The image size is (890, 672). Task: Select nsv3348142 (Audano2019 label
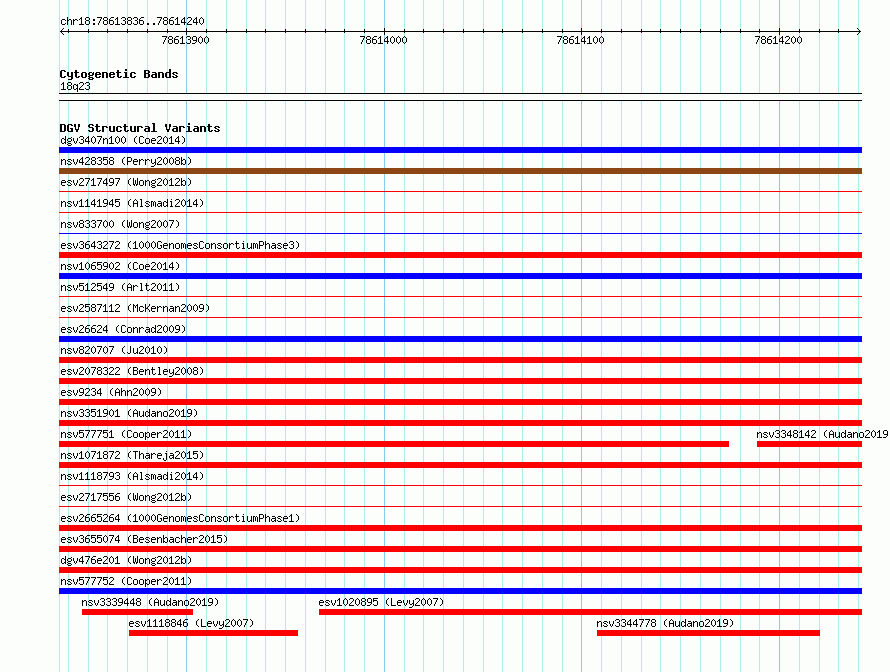(822, 434)
